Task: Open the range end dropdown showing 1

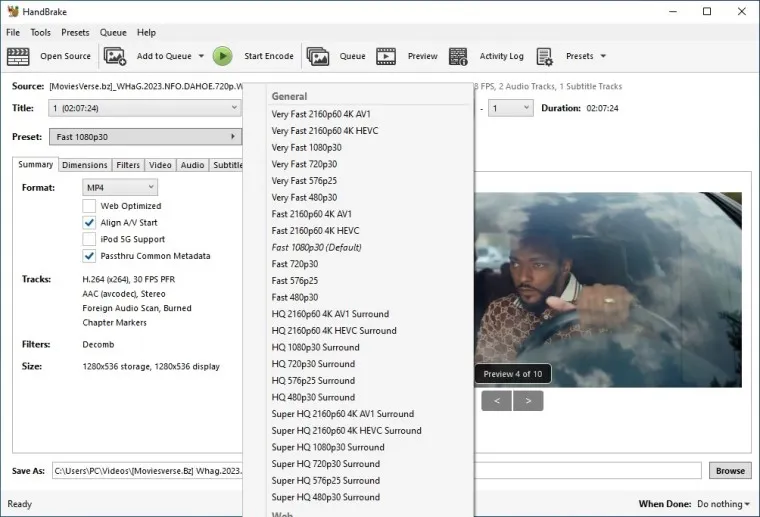Action: click(510, 108)
